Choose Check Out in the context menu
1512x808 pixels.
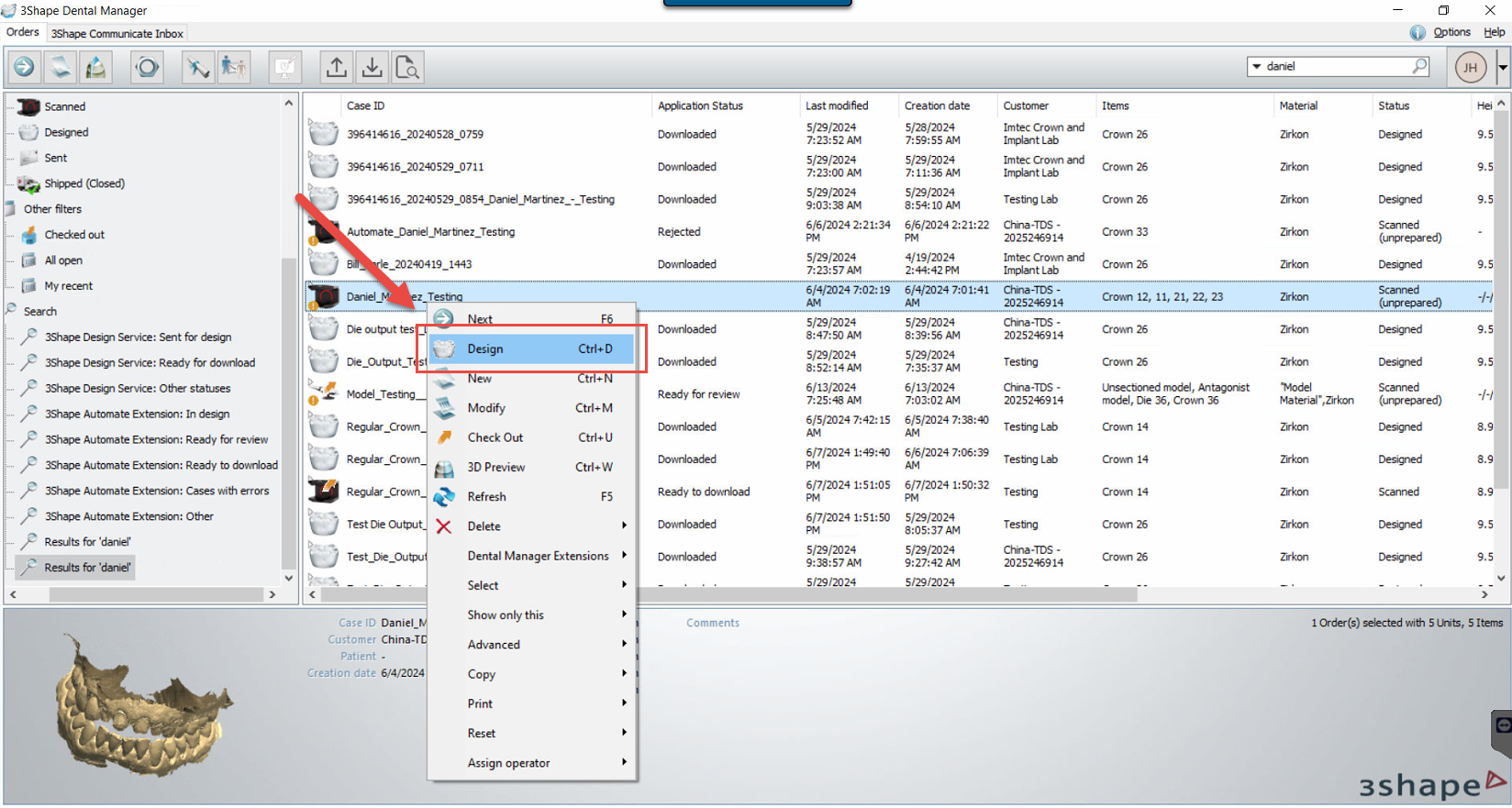(532, 437)
